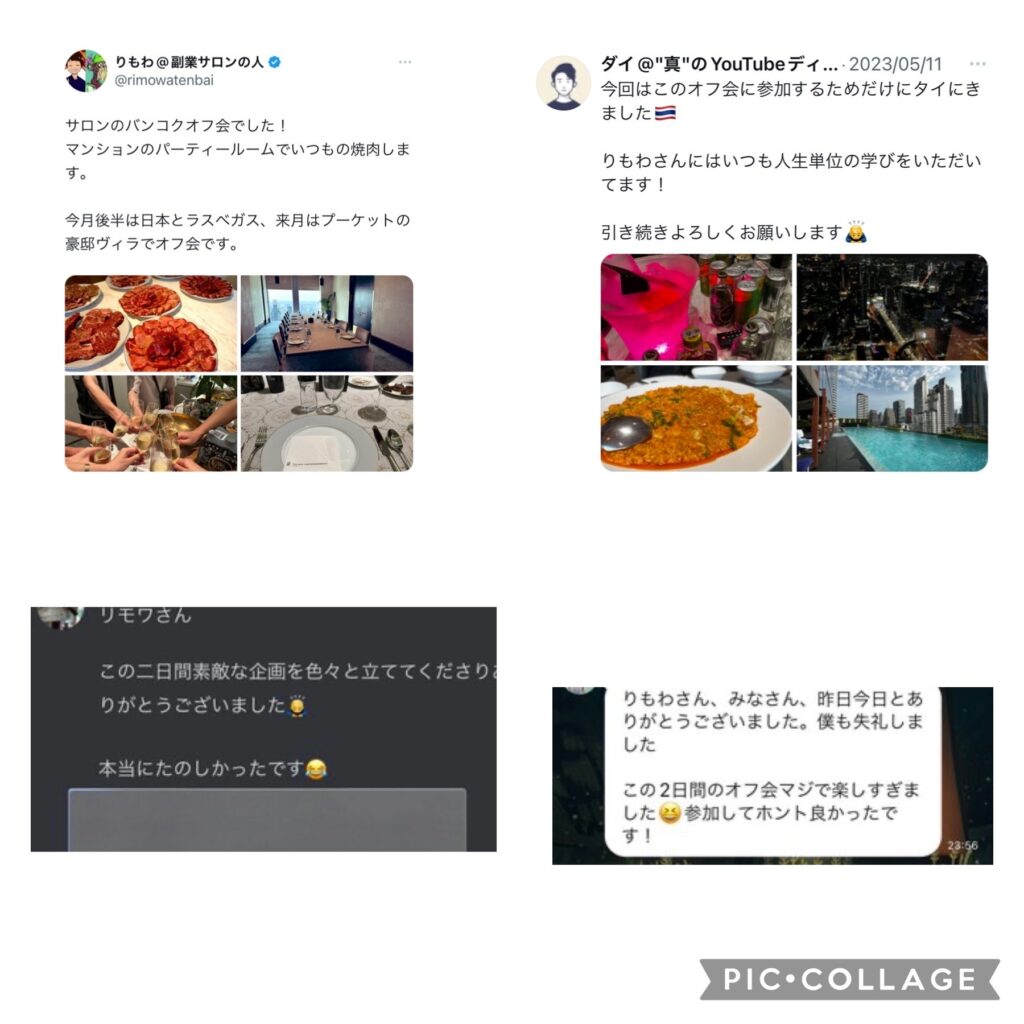
Task: Click the PIC·COLLAGE watermark banner
Action: click(850, 979)
